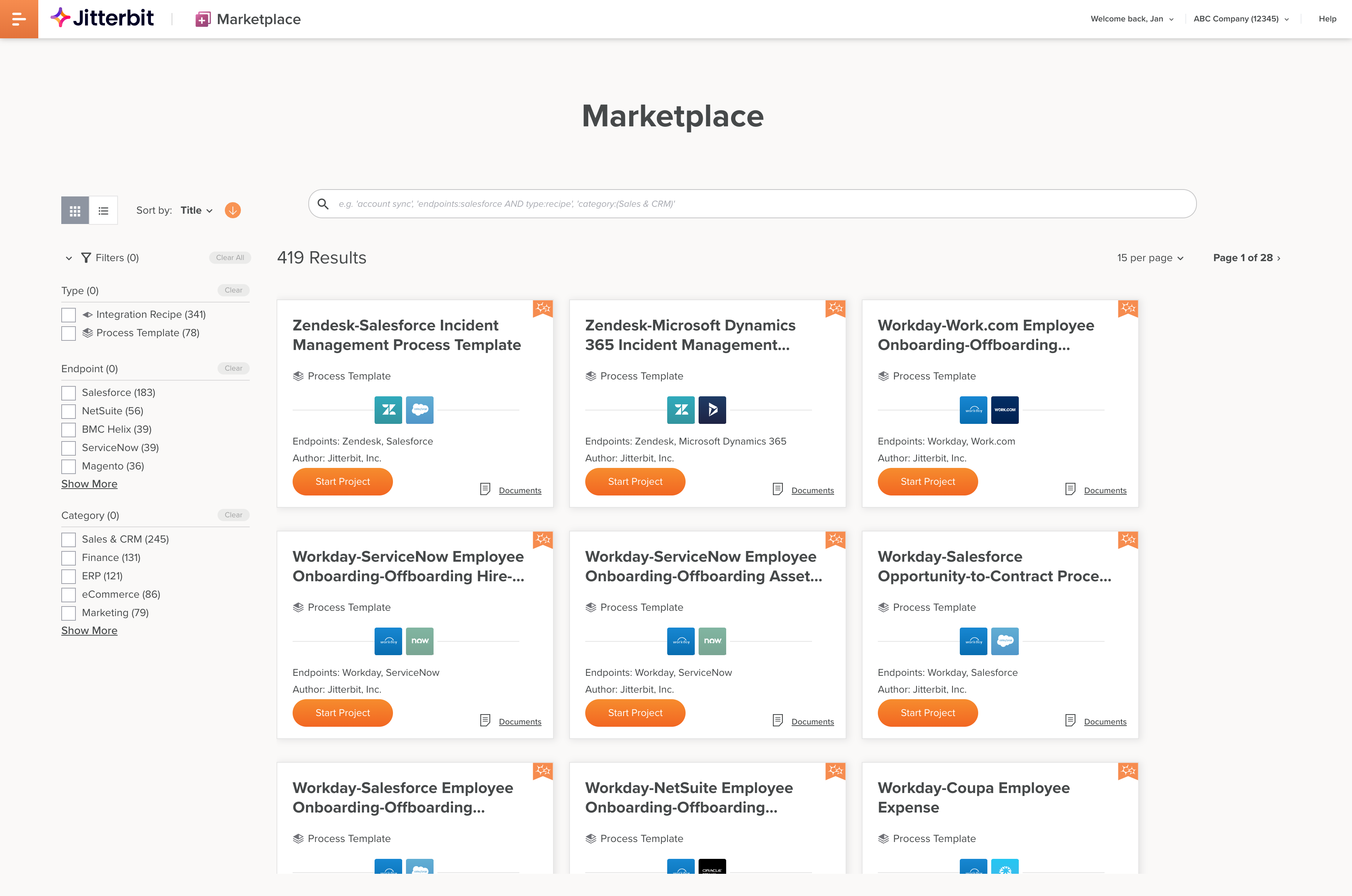1352x896 pixels.
Task: Toggle sort direction arrow button
Action: pos(232,210)
